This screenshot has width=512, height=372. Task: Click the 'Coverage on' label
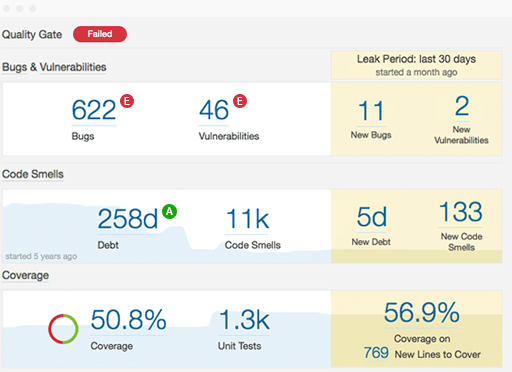pyautogui.click(x=422, y=339)
